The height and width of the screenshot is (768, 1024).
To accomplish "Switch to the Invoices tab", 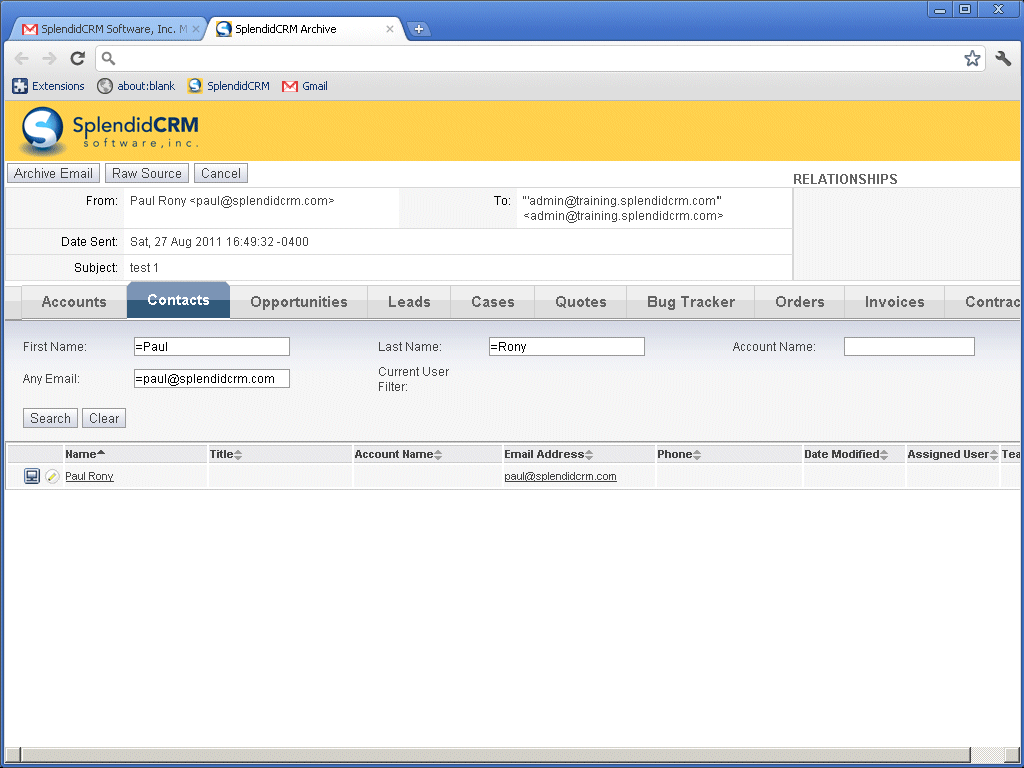I will point(894,302).
